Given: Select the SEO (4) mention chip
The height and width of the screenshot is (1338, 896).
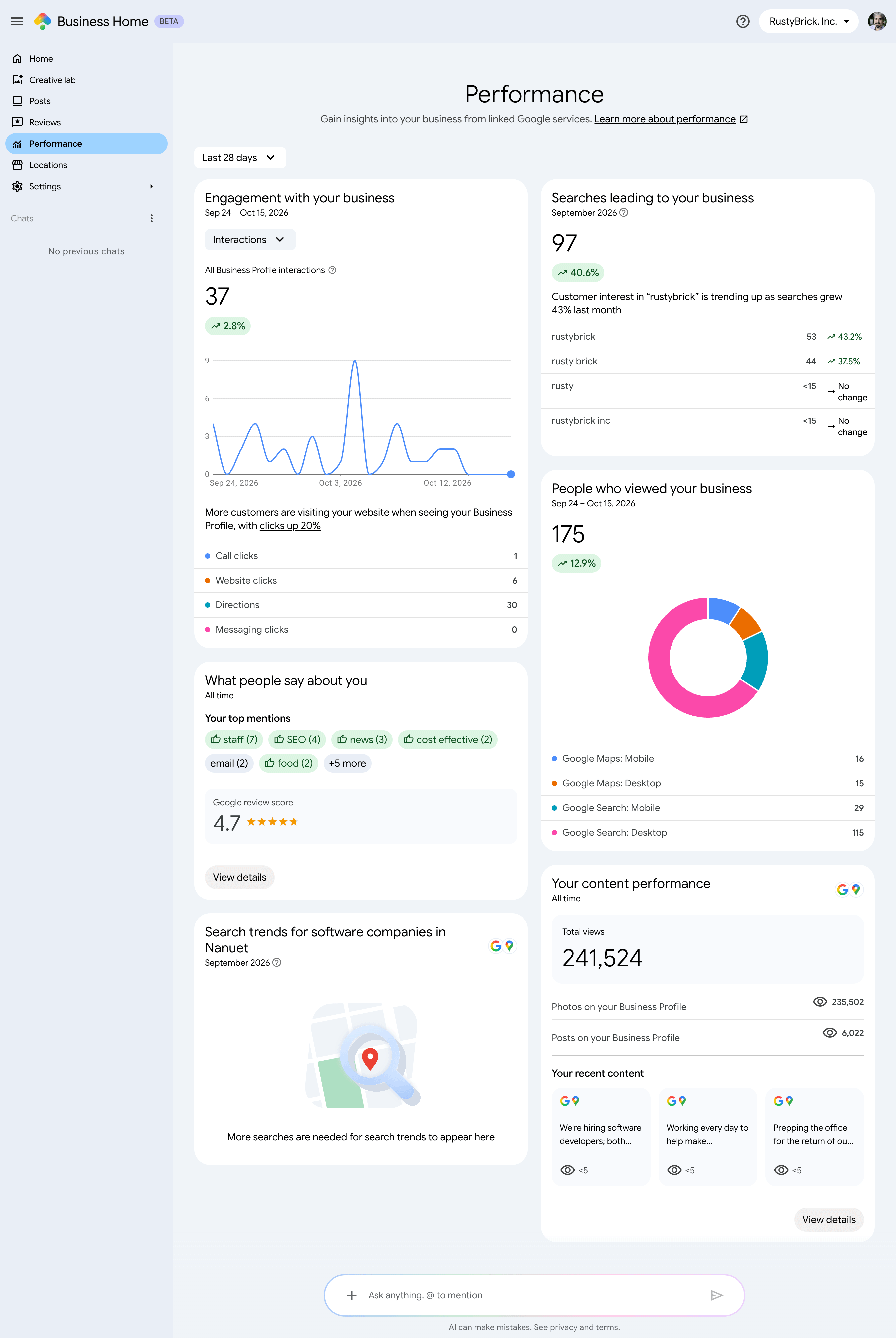Looking at the screenshot, I should click(x=297, y=740).
